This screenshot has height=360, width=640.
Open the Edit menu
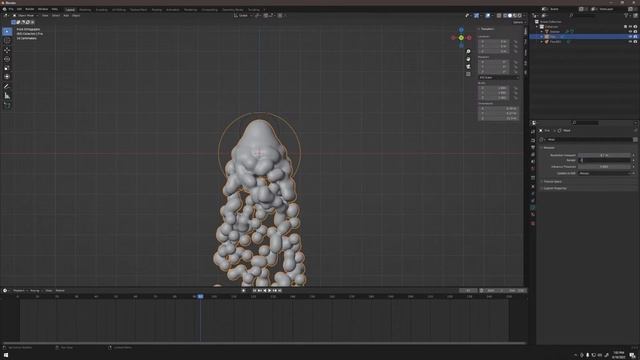pos(19,9)
